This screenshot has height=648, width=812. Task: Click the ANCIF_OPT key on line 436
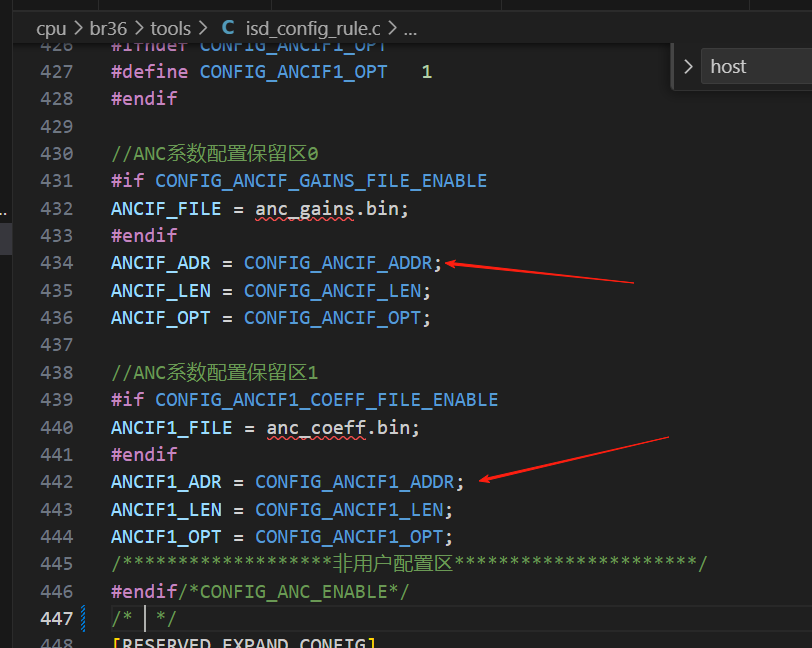161,318
